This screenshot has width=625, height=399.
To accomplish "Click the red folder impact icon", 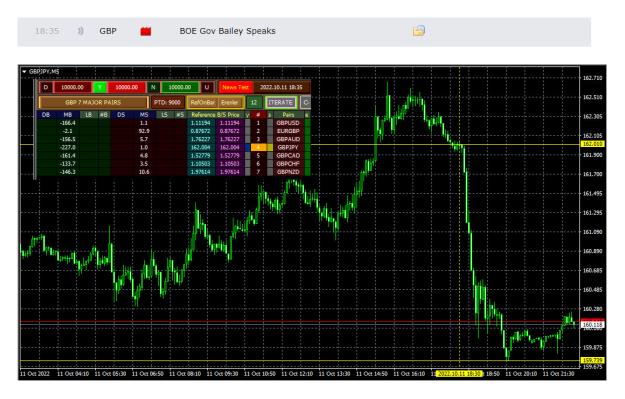I will pos(146,31).
